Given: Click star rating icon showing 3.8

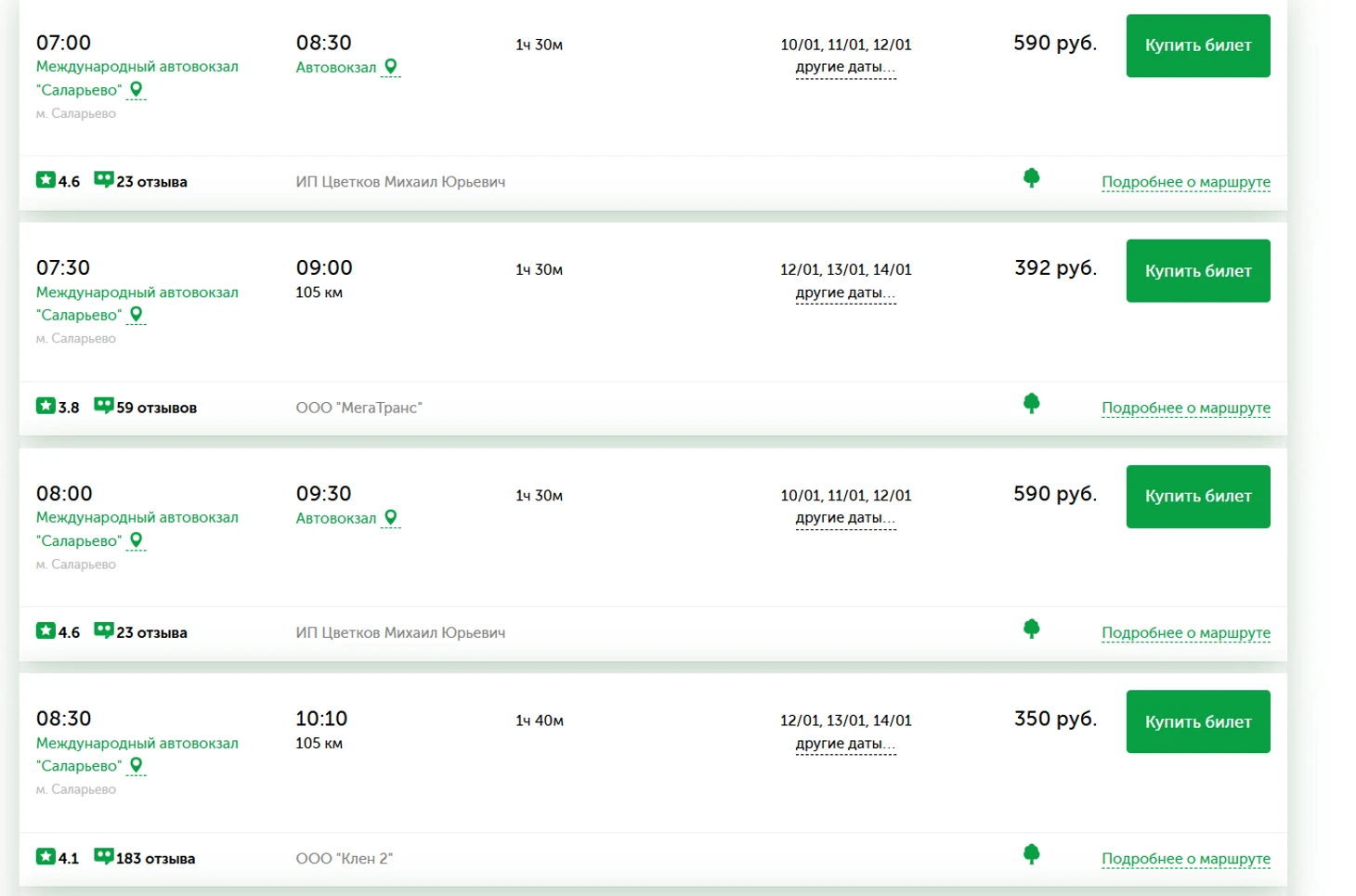Looking at the screenshot, I should point(46,406).
